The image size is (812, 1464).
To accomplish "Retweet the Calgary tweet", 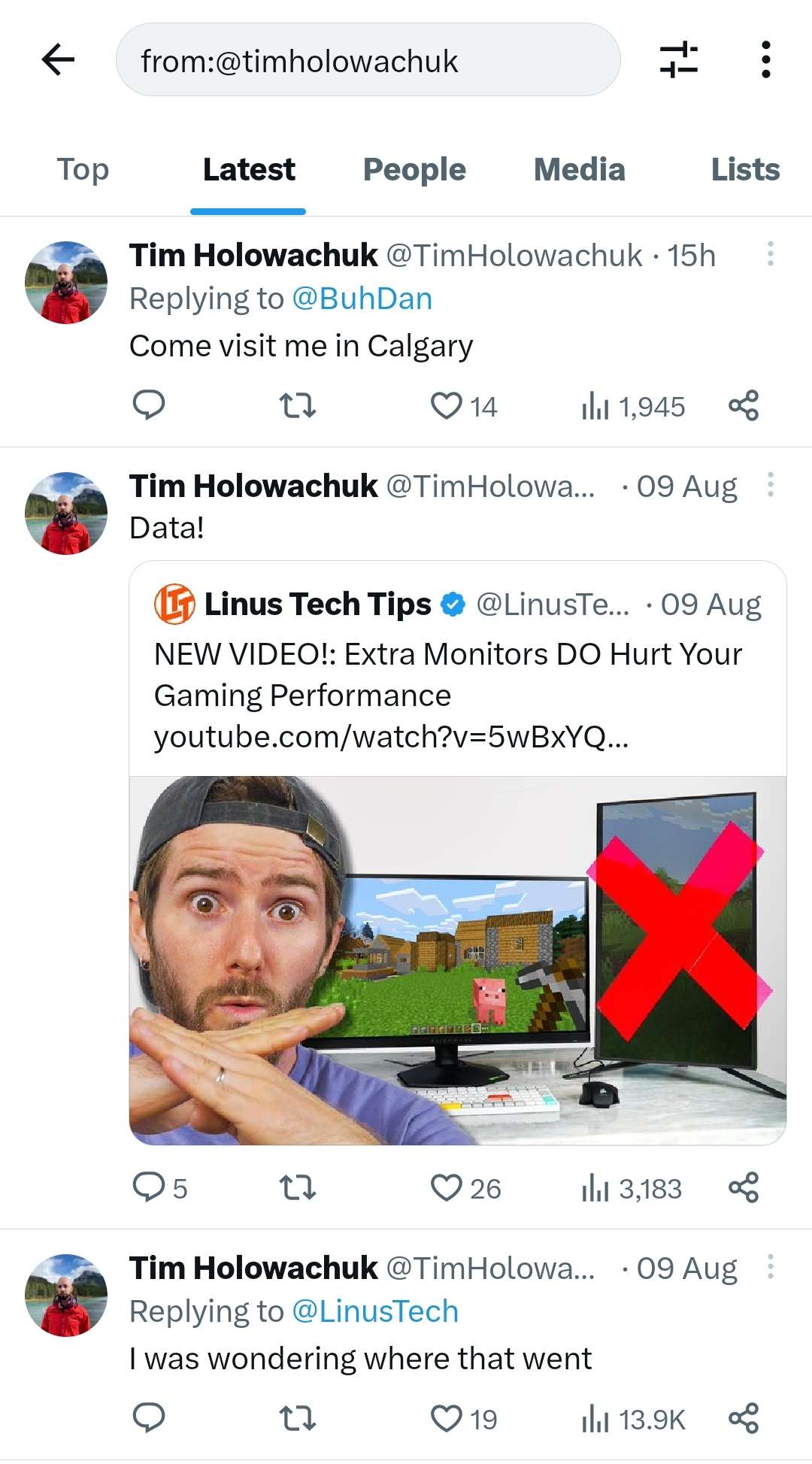I will (298, 406).
